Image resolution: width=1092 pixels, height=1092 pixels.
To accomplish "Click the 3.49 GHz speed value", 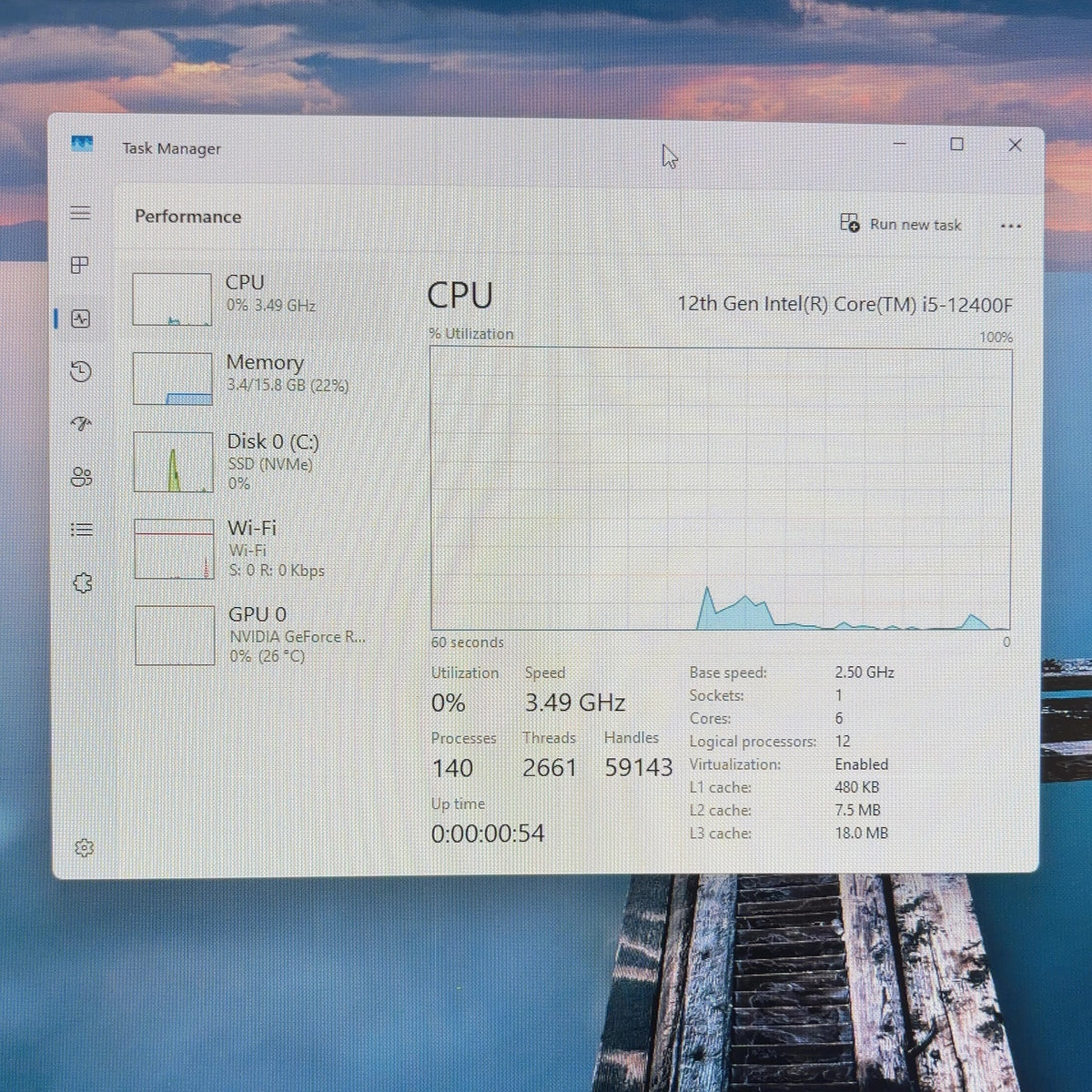I will click(574, 703).
